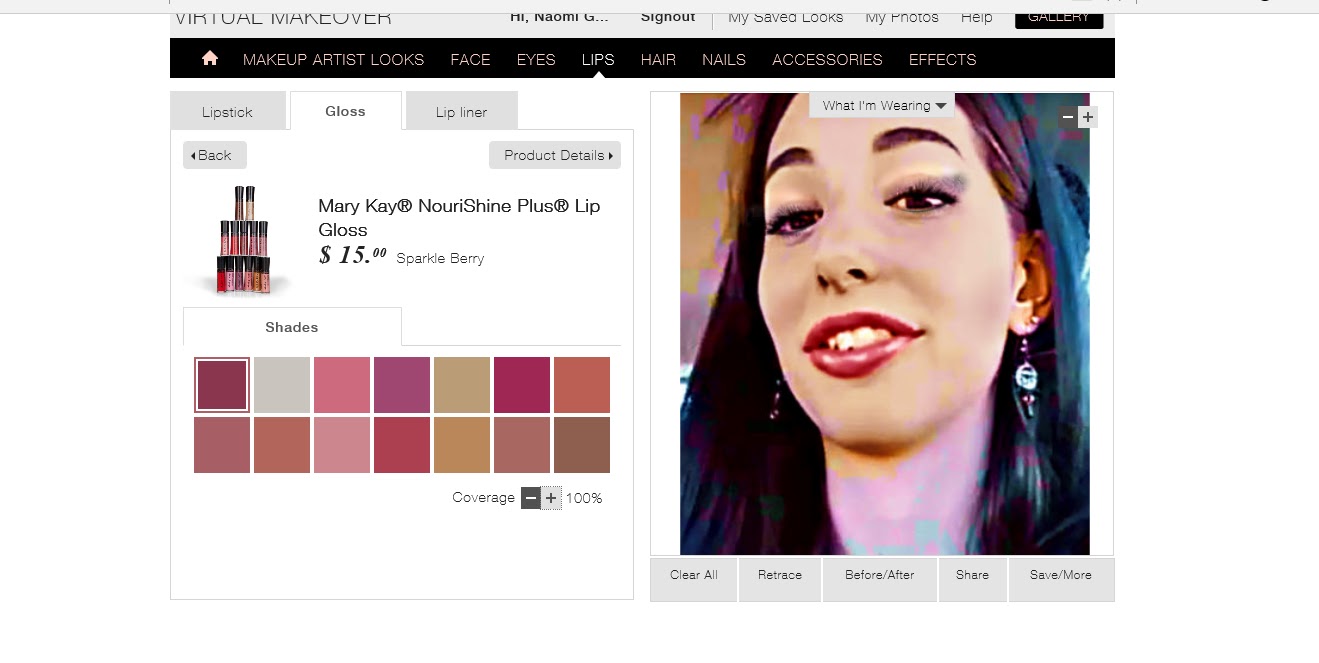Image resolution: width=1319 pixels, height=663 pixels.
Task: Click the lip gloss product image
Action: [243, 241]
